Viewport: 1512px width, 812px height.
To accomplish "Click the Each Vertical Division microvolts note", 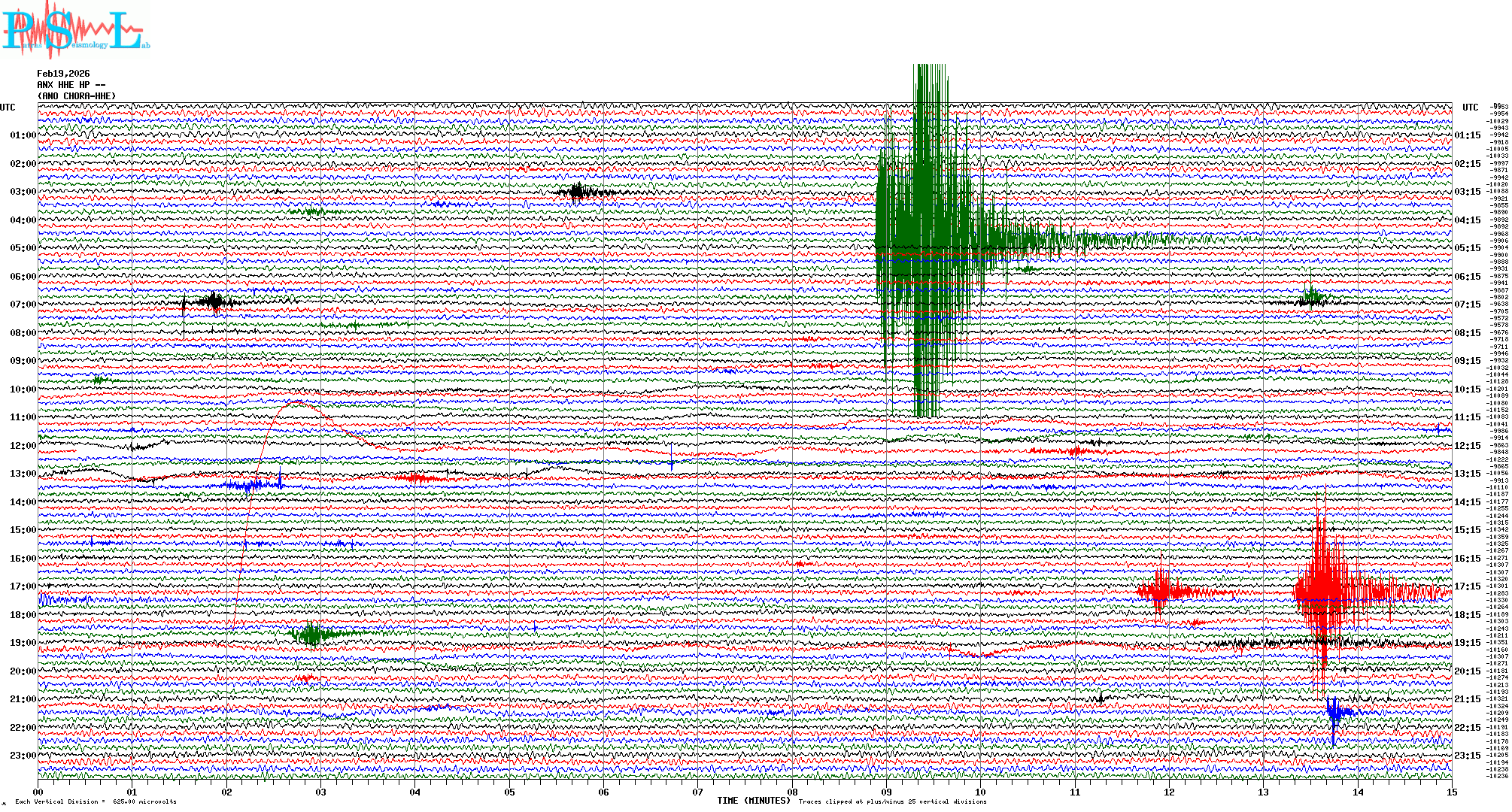I will click(96, 801).
